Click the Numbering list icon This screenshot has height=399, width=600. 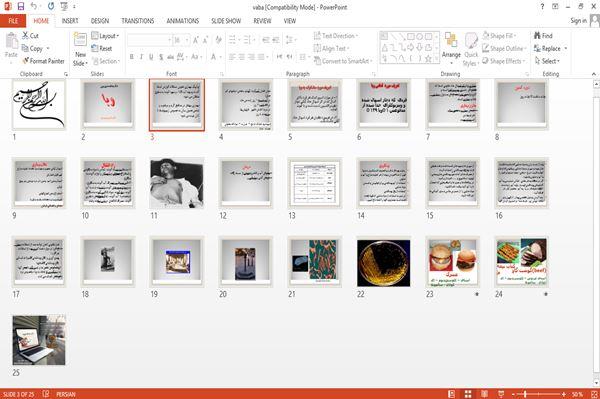tap(247, 40)
